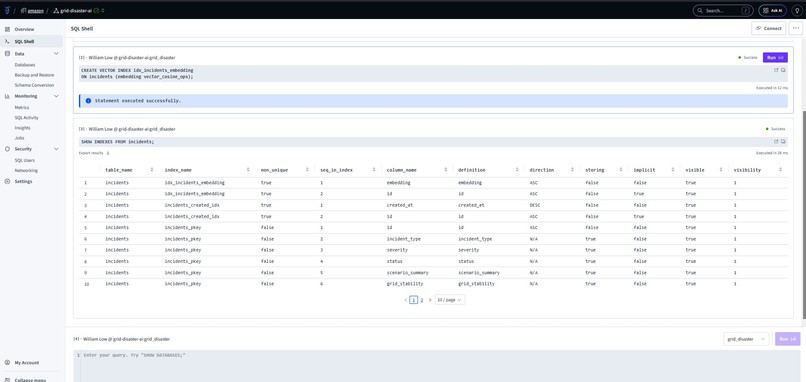Sort by column_name column

[446, 170]
